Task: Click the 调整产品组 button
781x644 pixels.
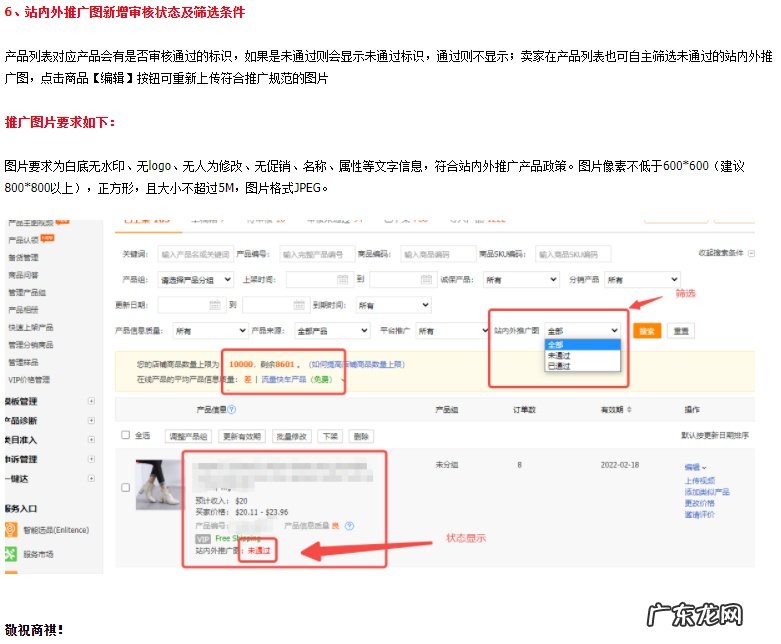Action: [188, 436]
